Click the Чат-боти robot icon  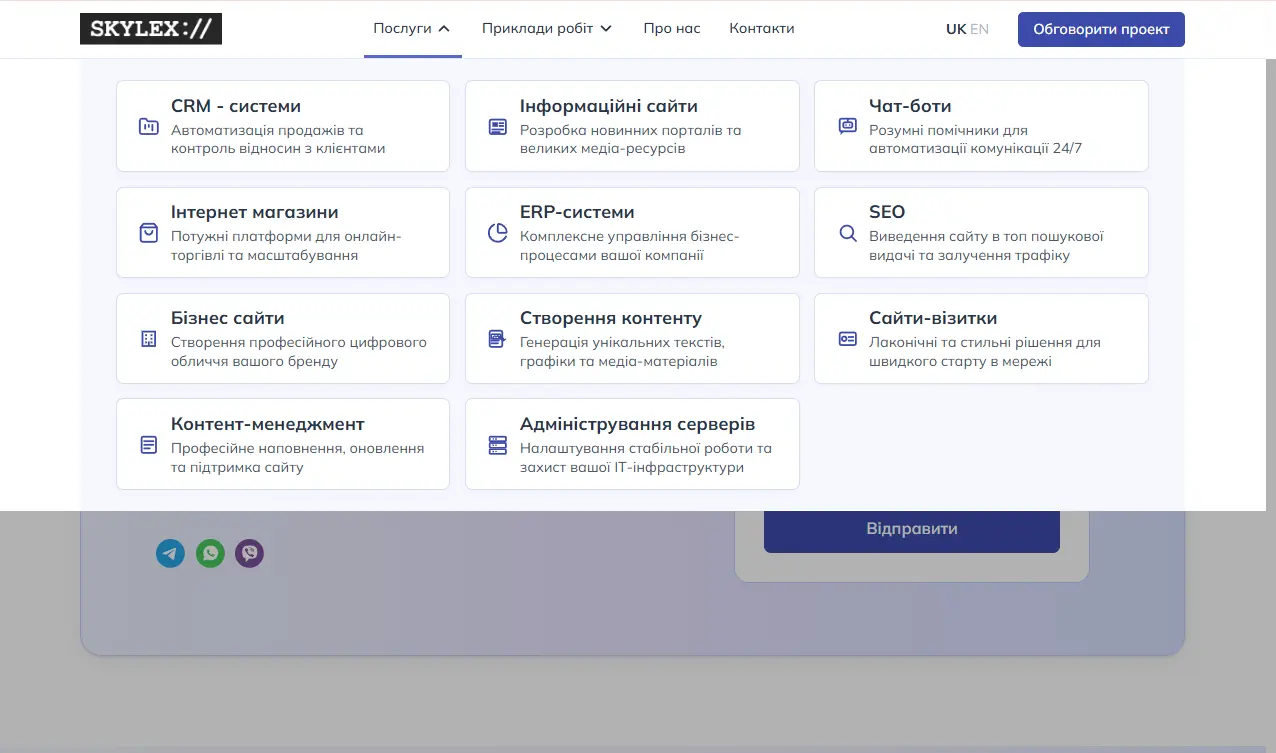point(847,127)
